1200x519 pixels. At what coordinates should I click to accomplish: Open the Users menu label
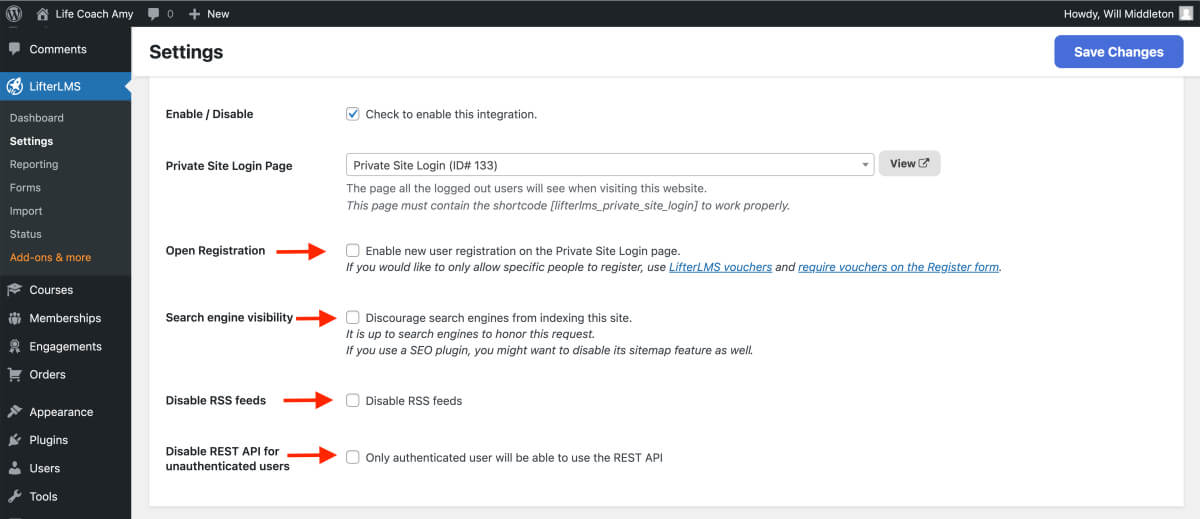[44, 468]
